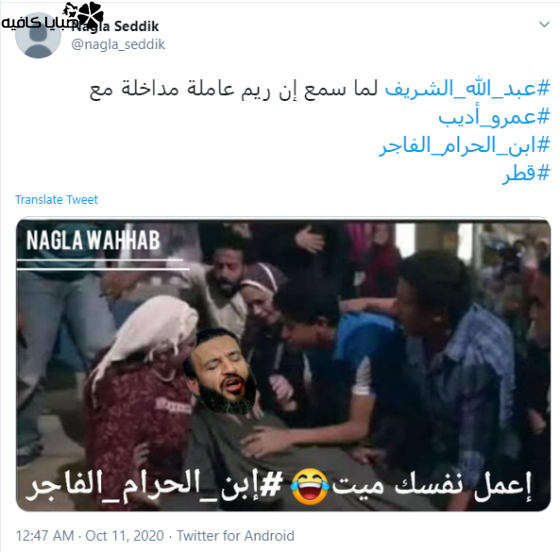This screenshot has height=552, width=560.
Task: Click the tweet's Arabic body text
Action: pos(233,89)
